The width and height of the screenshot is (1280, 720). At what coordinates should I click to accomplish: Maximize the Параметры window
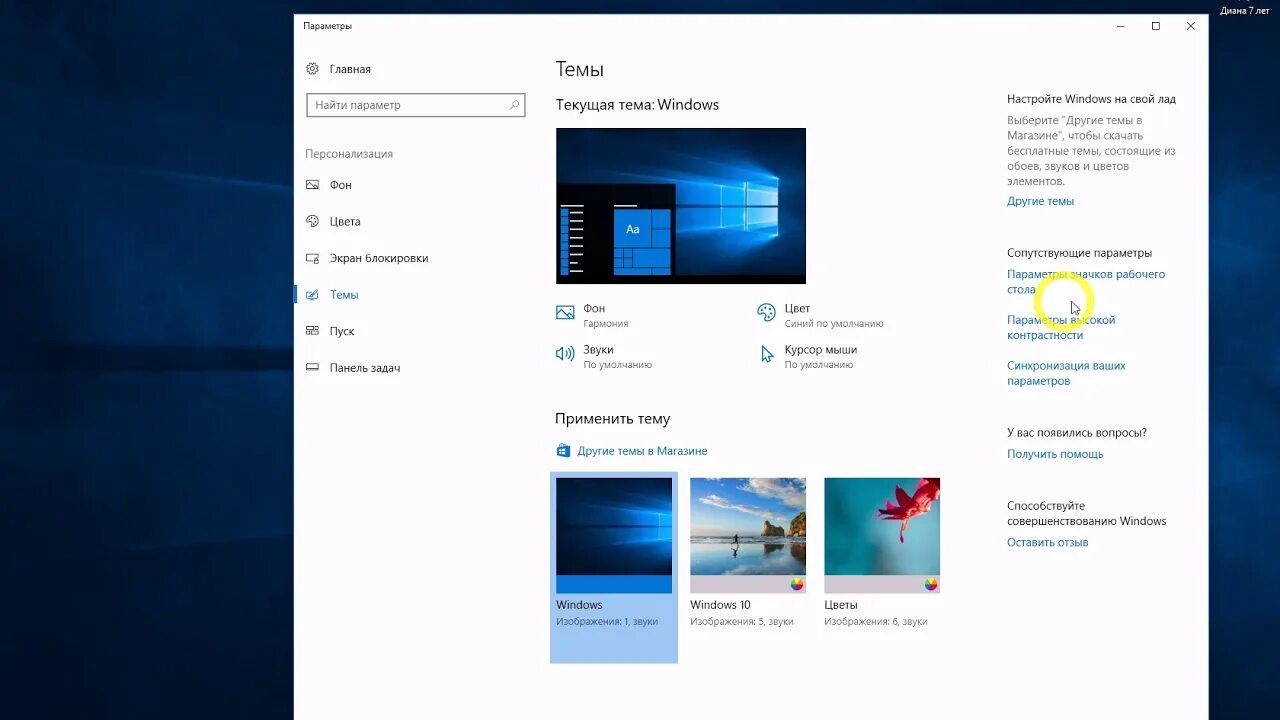click(x=1156, y=26)
